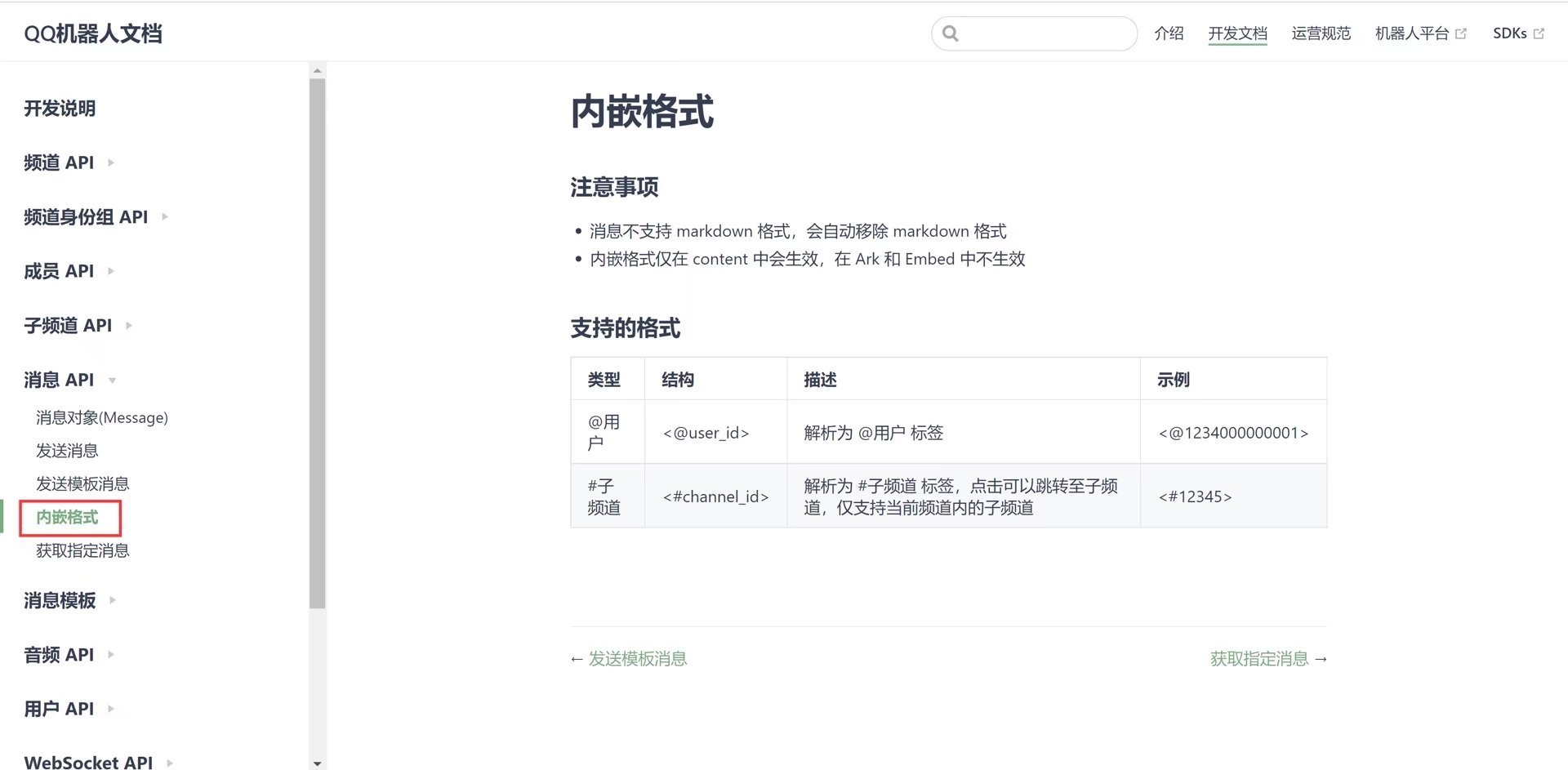Click the external link icon next to 机器人平台
Viewport: 1568px width, 770px height.
(x=1462, y=33)
